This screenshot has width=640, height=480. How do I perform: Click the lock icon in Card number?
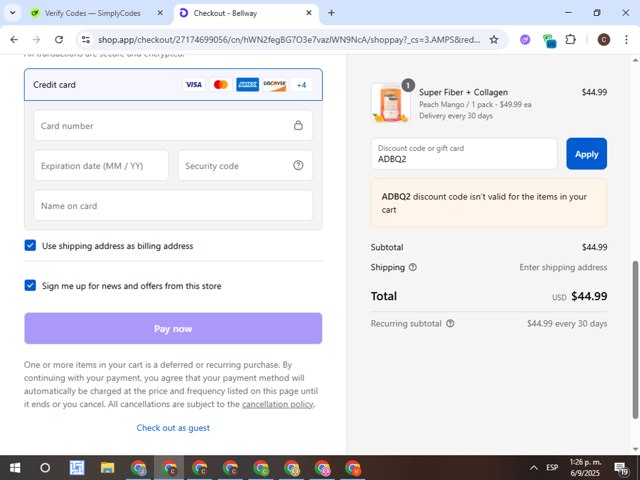pyautogui.click(x=298, y=125)
